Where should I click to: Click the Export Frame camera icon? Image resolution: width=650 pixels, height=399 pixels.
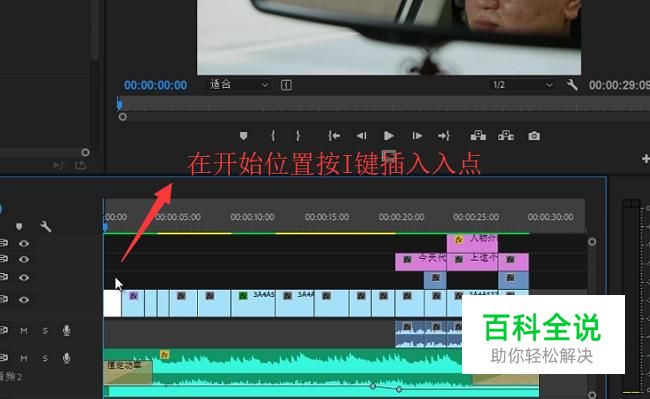point(534,136)
